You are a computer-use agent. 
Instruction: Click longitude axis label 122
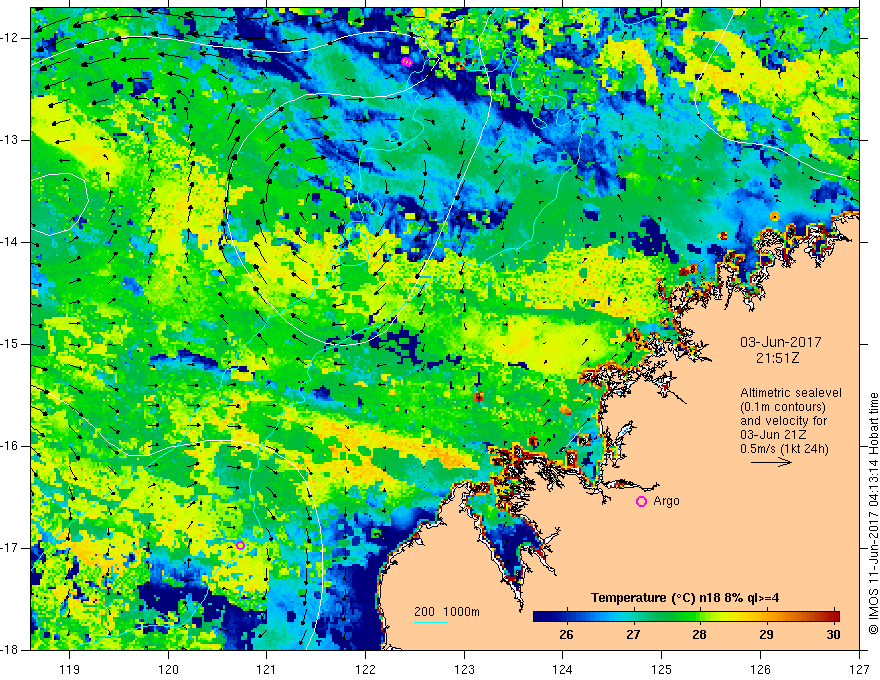coord(365,669)
